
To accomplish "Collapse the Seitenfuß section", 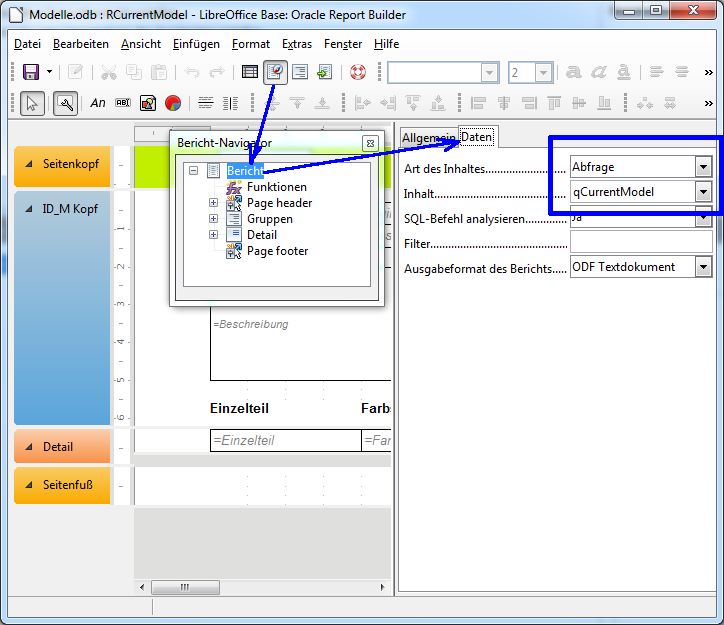I will click(29, 485).
